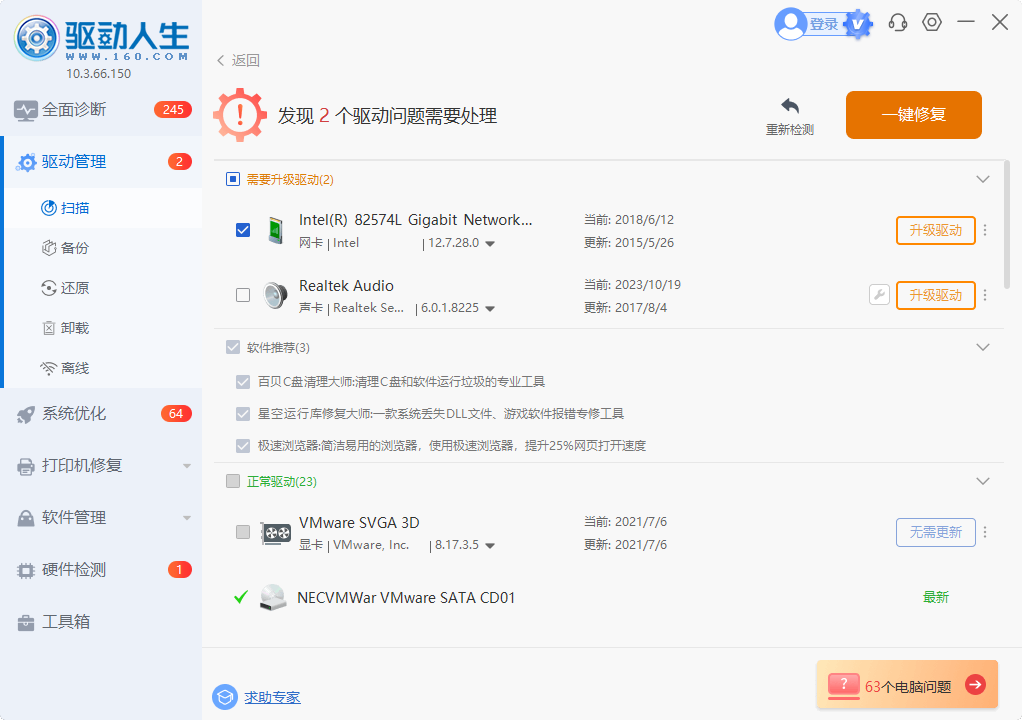Click 升级驱动 for Realtek Audio
This screenshot has width=1022, height=720.
pos(936,295)
